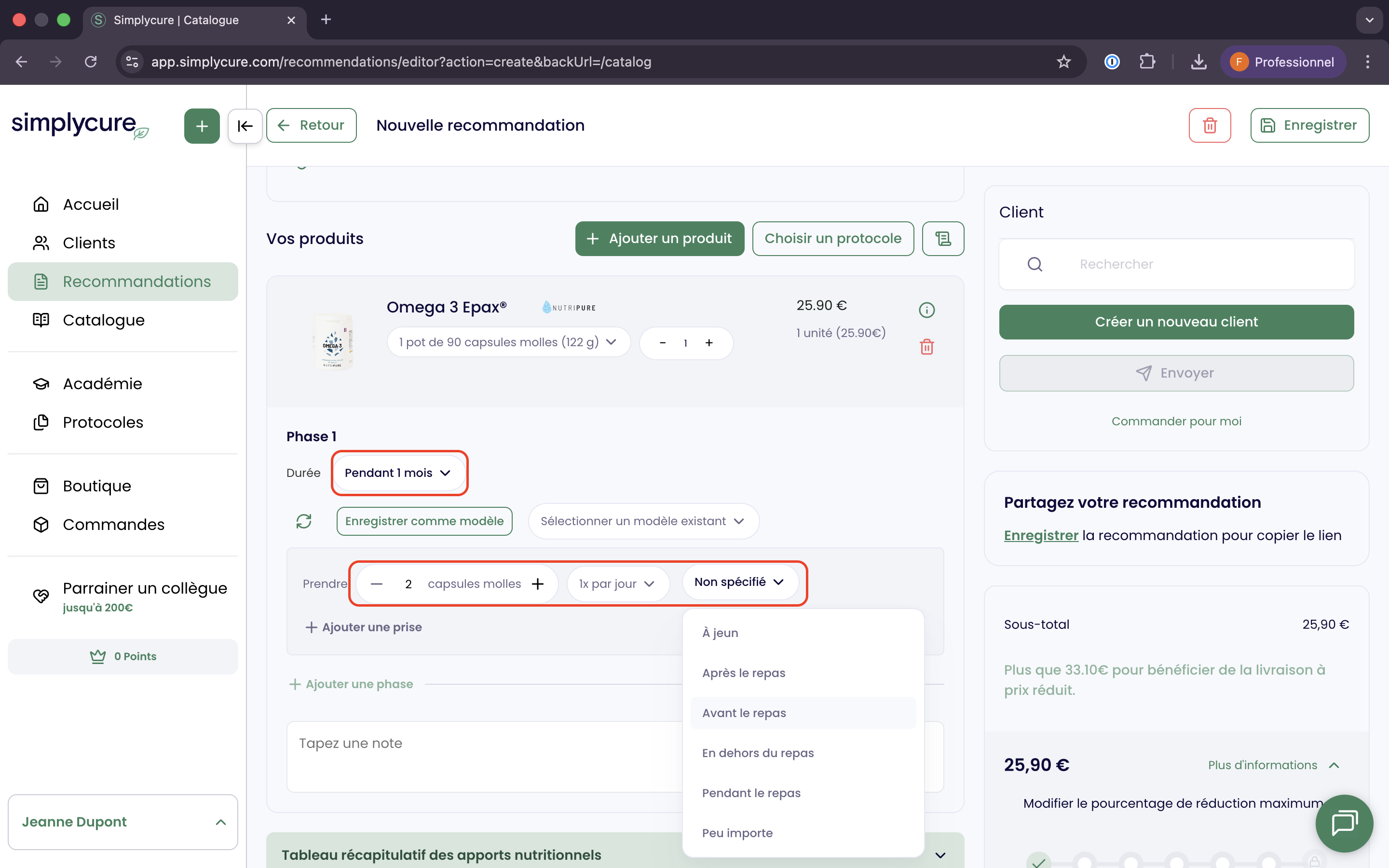Expand the Jeanne Dupont account menu
1389x868 pixels.
click(x=123, y=822)
